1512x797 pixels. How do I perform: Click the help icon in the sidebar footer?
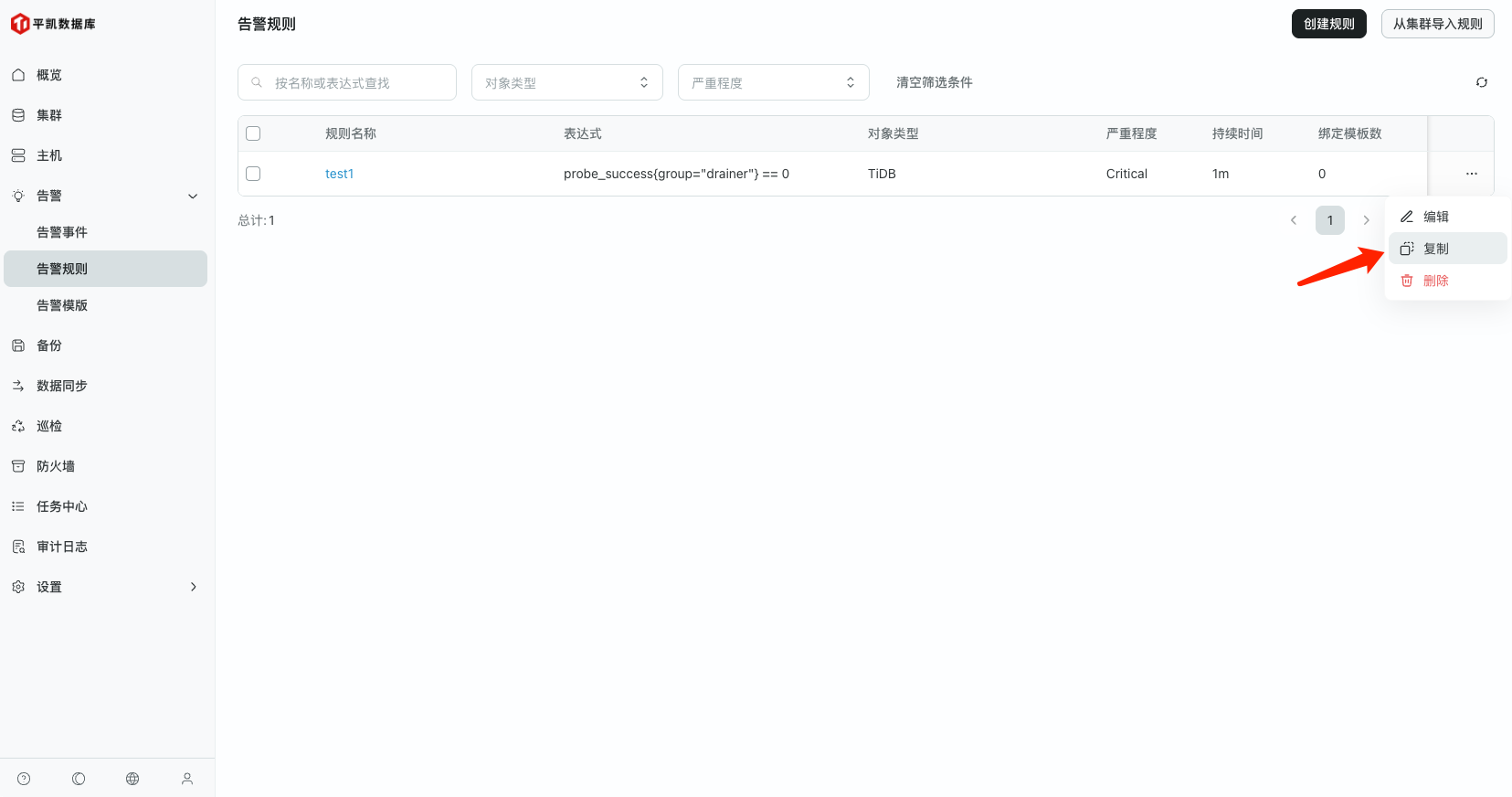(24, 779)
